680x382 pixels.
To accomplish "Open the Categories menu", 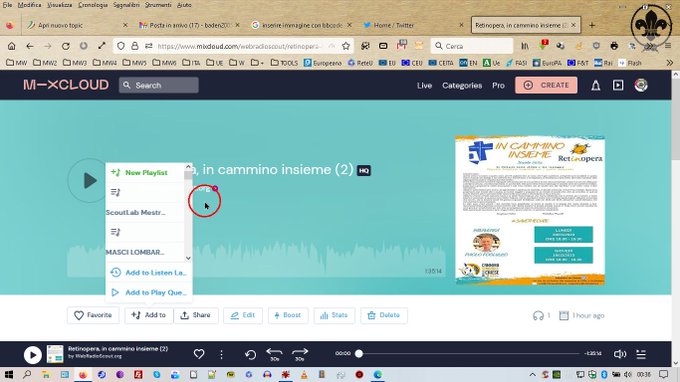I will pyautogui.click(x=462, y=85).
